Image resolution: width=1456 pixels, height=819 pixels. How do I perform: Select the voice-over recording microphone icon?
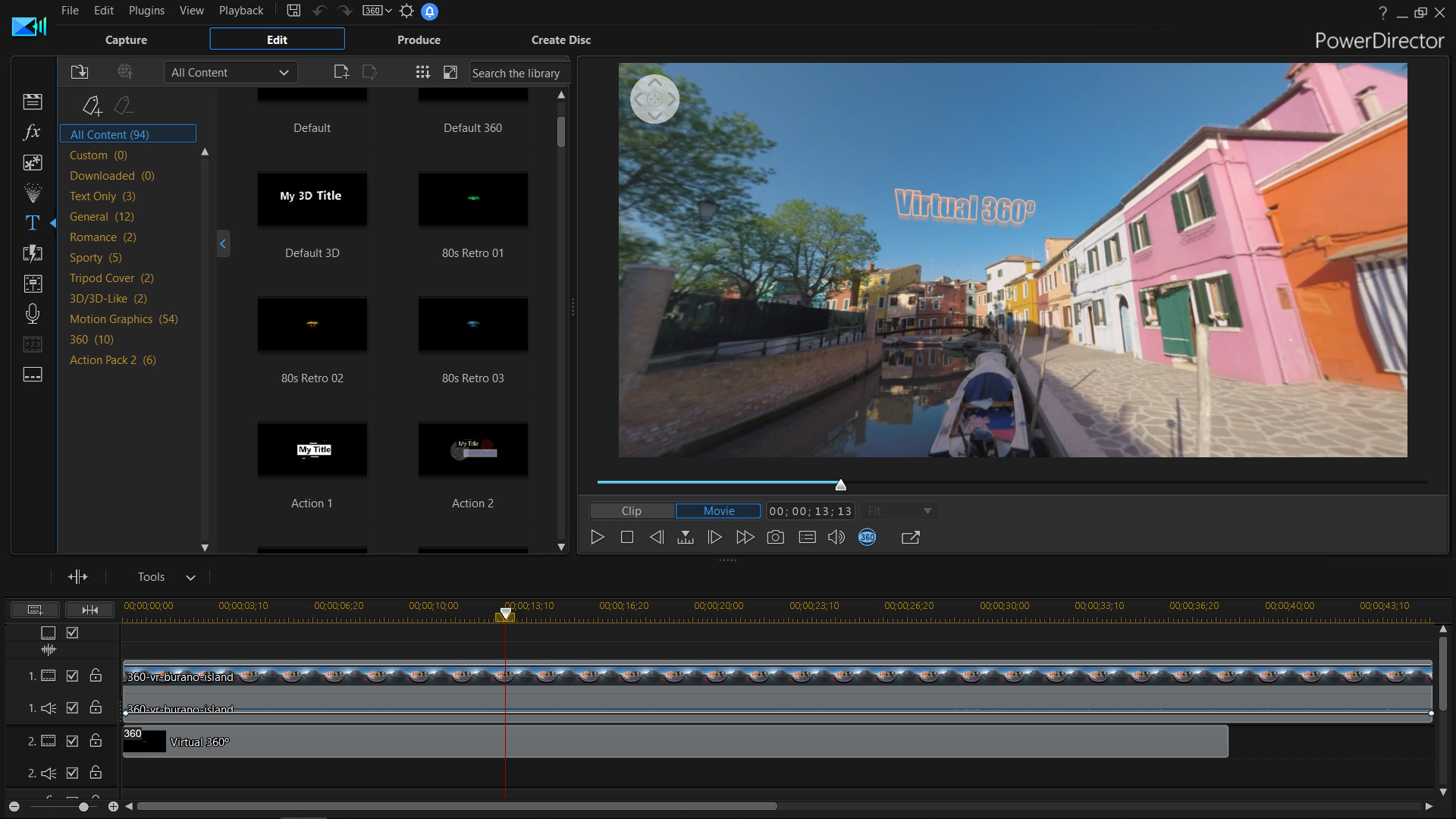tap(33, 314)
